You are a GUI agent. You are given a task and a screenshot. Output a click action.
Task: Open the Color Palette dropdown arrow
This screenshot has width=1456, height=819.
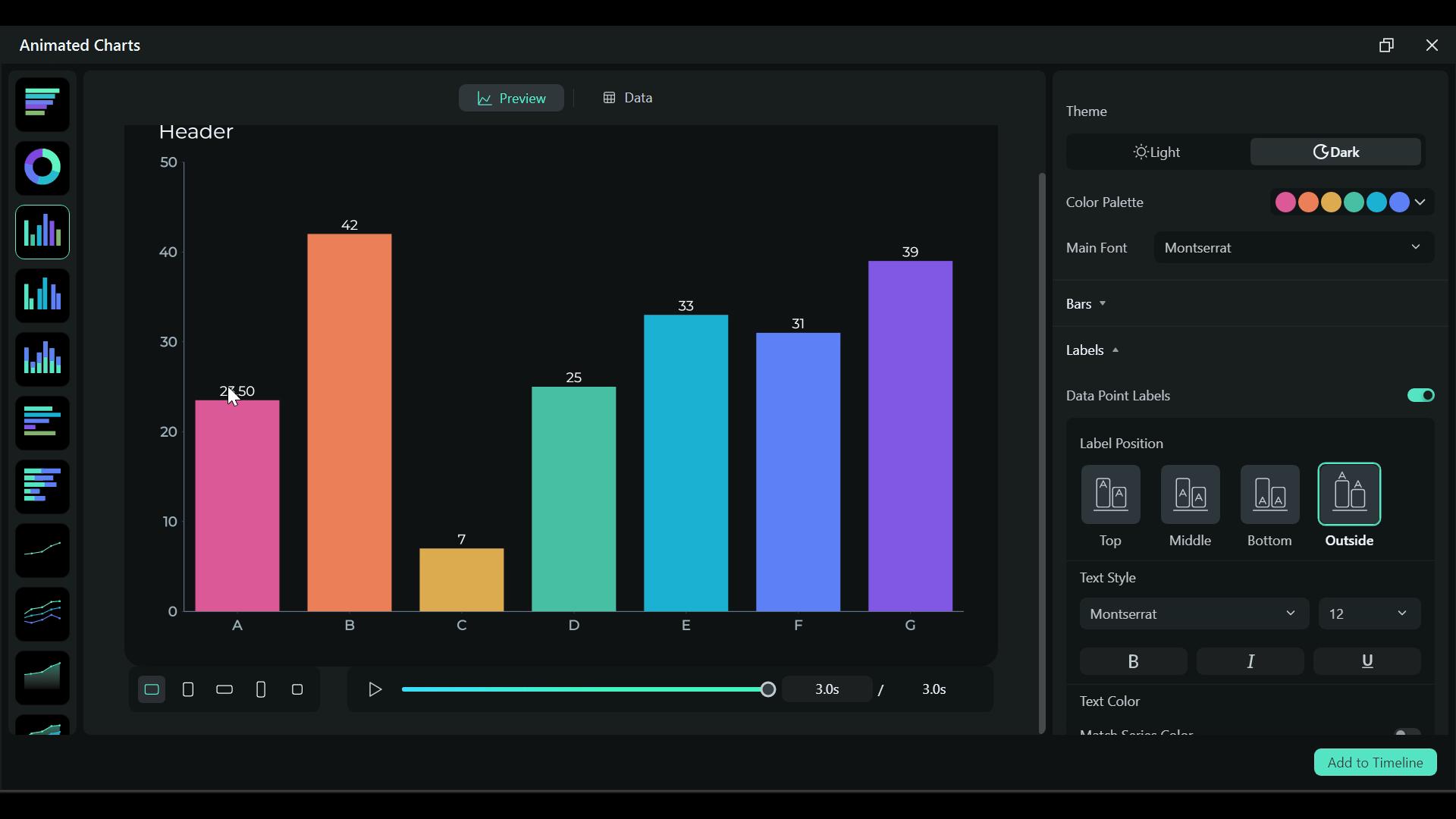point(1420,202)
